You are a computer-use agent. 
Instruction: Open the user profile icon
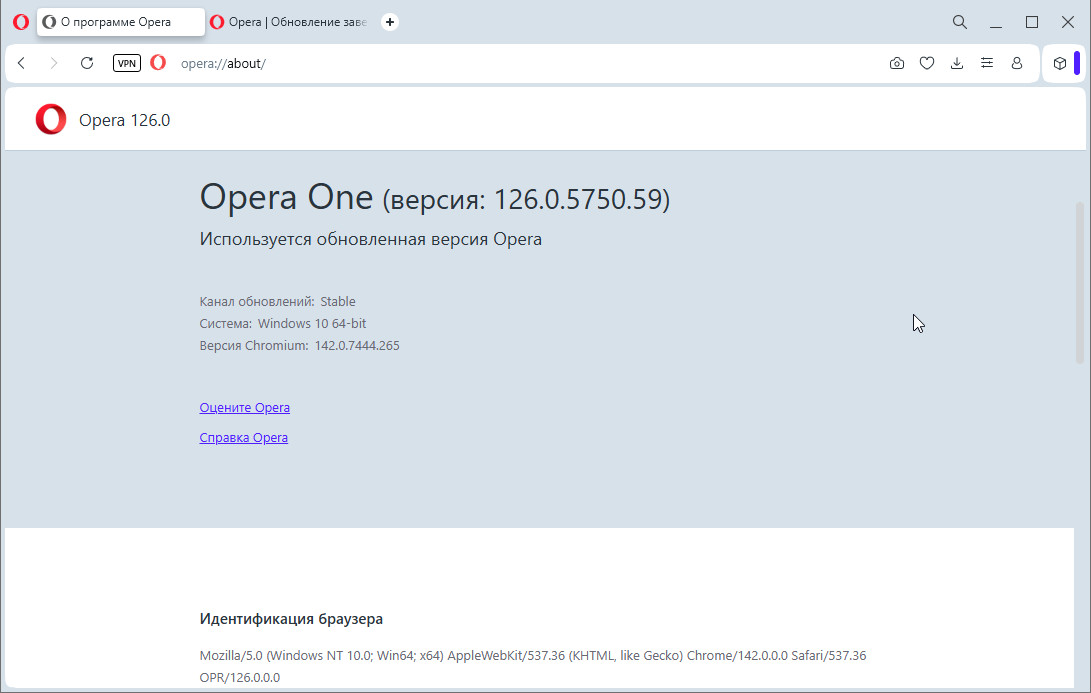1017,63
